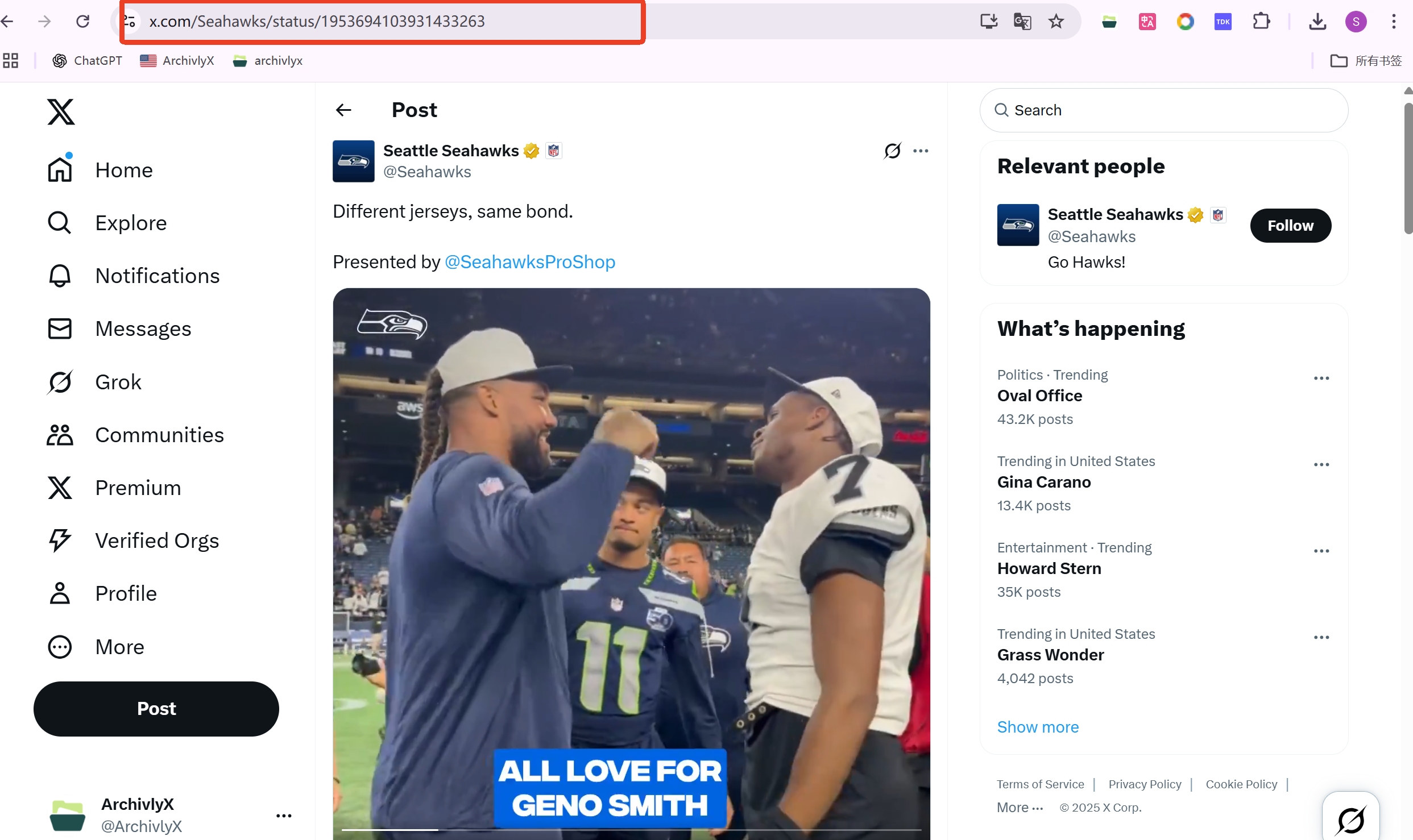Open the red translation extension icon
The image size is (1413, 840).
(x=1147, y=22)
